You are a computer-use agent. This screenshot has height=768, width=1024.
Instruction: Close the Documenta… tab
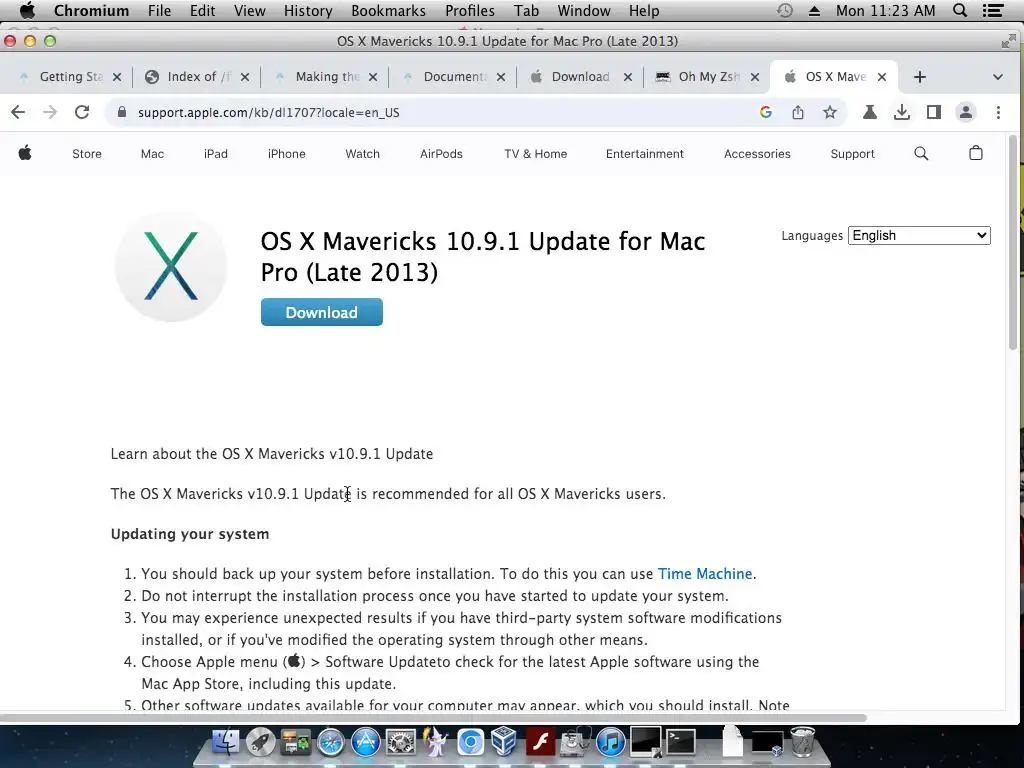click(501, 77)
